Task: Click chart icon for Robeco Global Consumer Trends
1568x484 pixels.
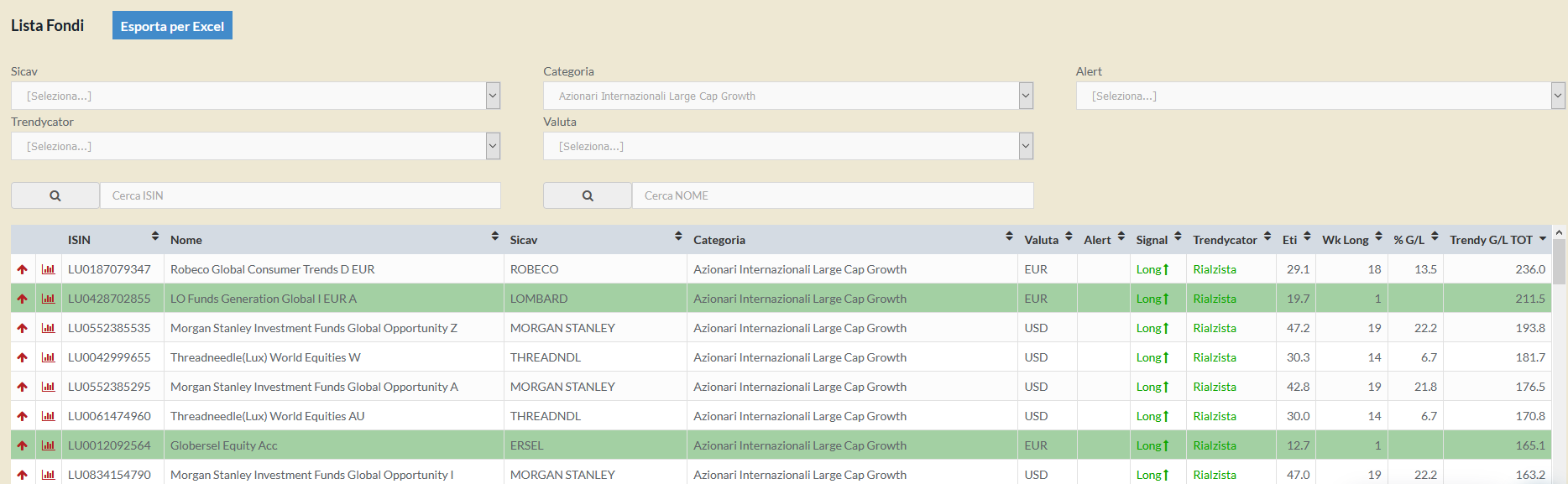Action: pos(49,269)
